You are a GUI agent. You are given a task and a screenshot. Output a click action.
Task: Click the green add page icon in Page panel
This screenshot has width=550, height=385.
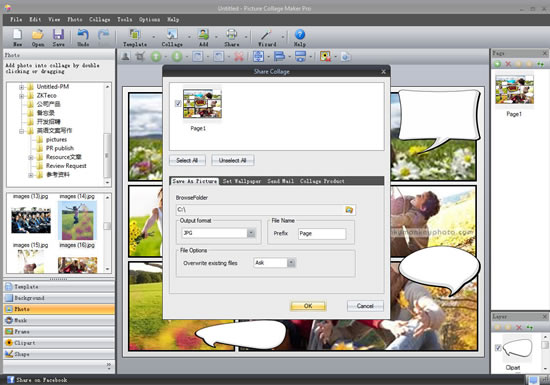497,64
